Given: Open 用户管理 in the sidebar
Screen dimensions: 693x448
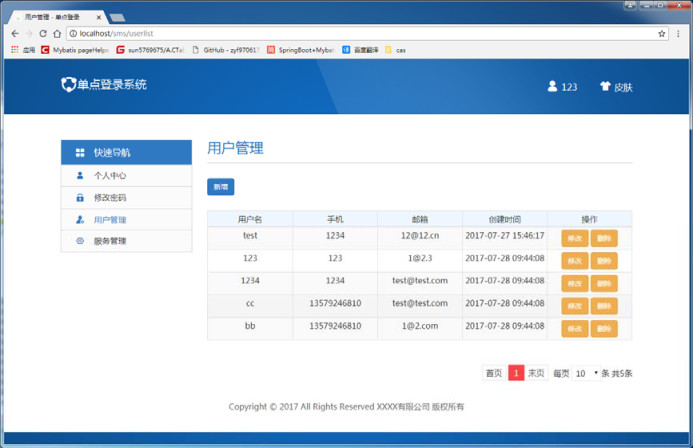Looking at the screenshot, I should click(x=110, y=220).
